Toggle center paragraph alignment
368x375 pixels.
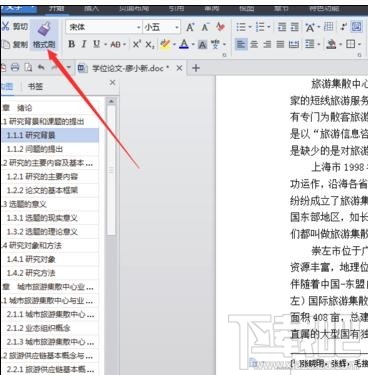click(254, 44)
